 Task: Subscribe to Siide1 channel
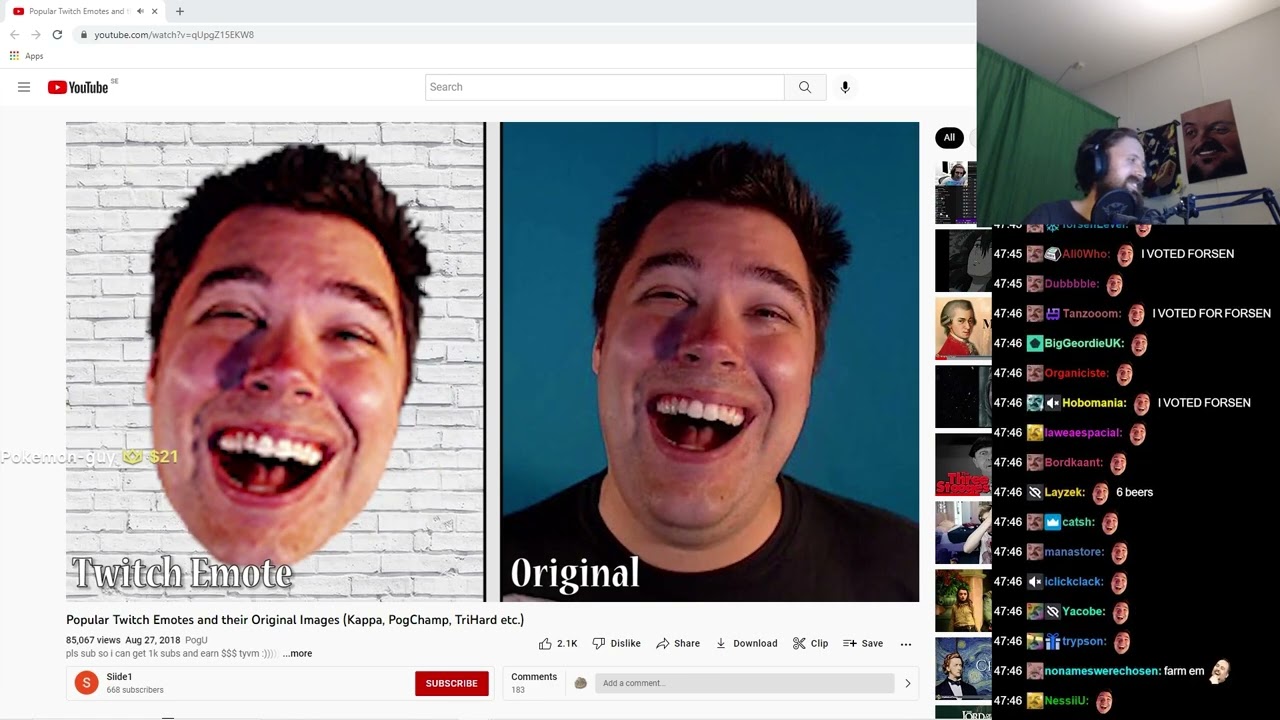click(x=452, y=683)
